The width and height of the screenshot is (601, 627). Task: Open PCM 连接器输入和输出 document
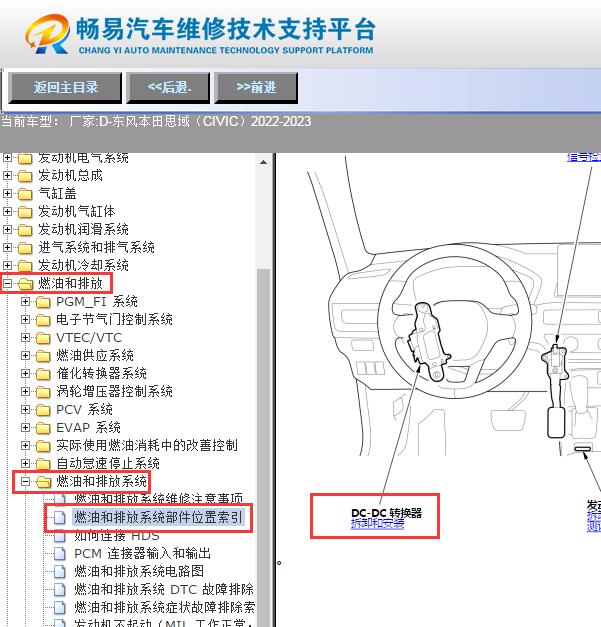[142, 553]
